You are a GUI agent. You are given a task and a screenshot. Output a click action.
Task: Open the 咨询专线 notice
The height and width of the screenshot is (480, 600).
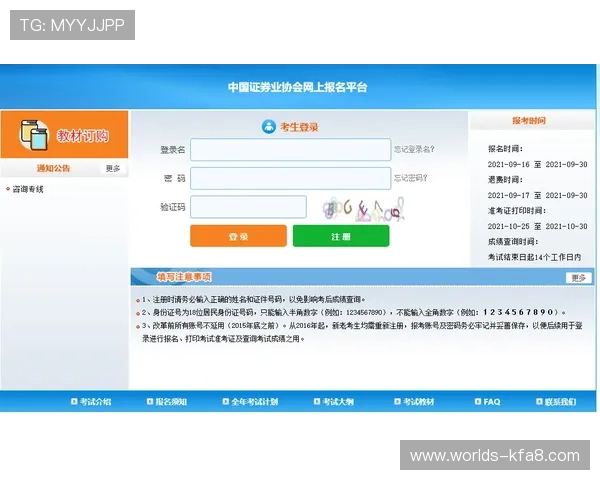coord(28,189)
